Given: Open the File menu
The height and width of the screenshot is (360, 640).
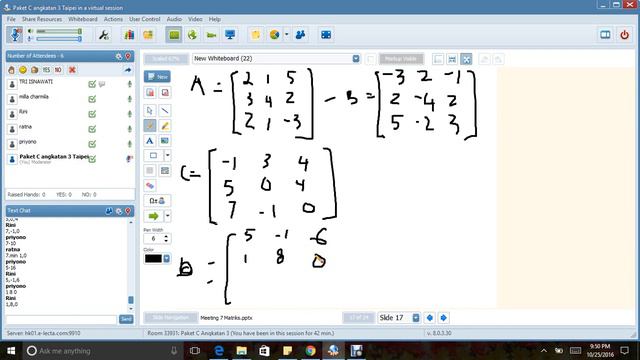Looking at the screenshot, I should point(11,19).
